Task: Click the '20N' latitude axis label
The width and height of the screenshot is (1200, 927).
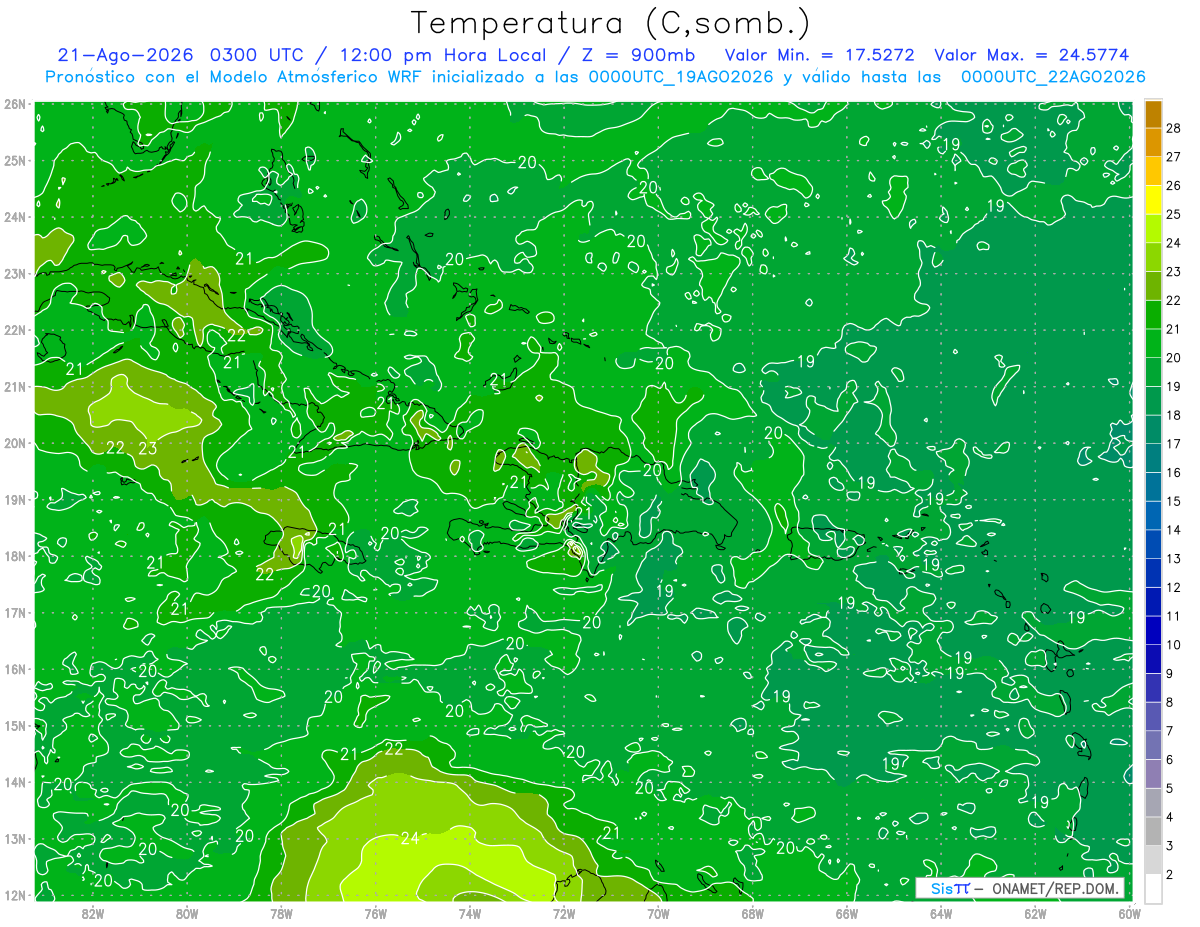Action: [15, 443]
